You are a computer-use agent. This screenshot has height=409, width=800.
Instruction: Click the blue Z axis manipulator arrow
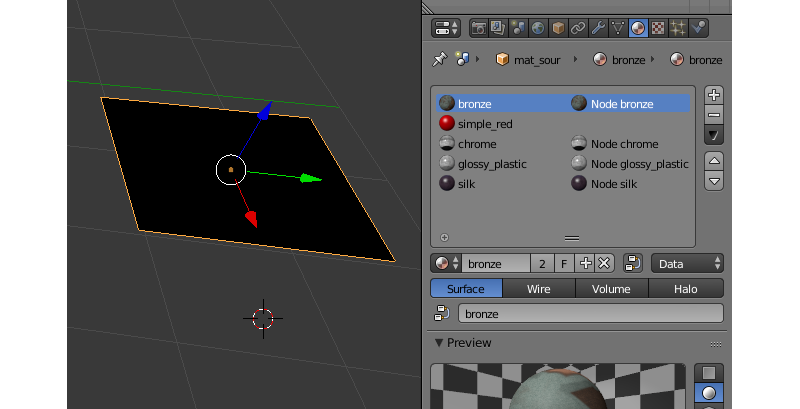[x=264, y=111]
